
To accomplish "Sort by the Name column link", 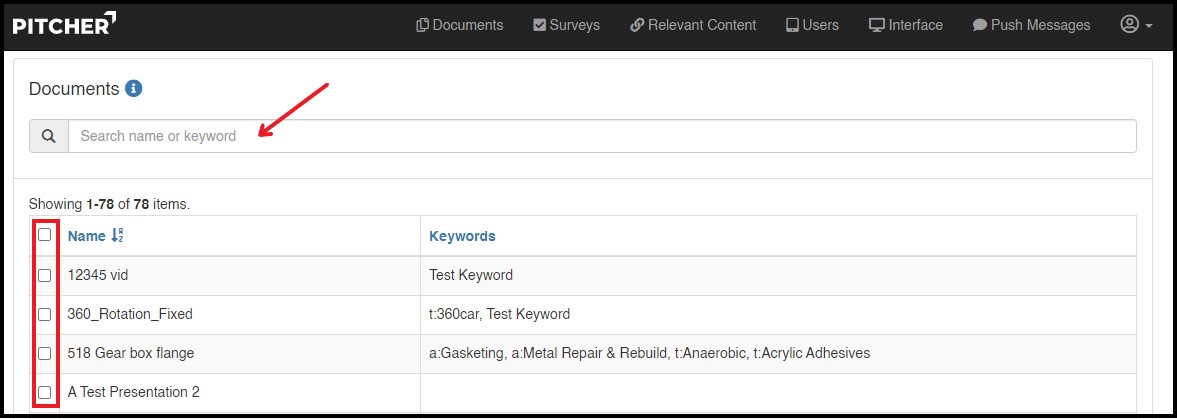I will coord(86,236).
